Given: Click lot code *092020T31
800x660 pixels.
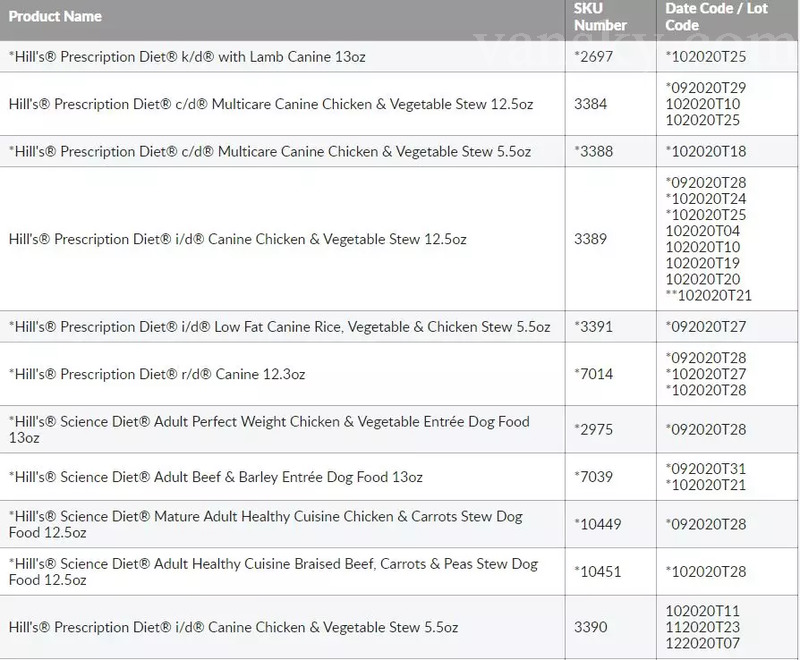Looking at the screenshot, I should click(x=705, y=468).
